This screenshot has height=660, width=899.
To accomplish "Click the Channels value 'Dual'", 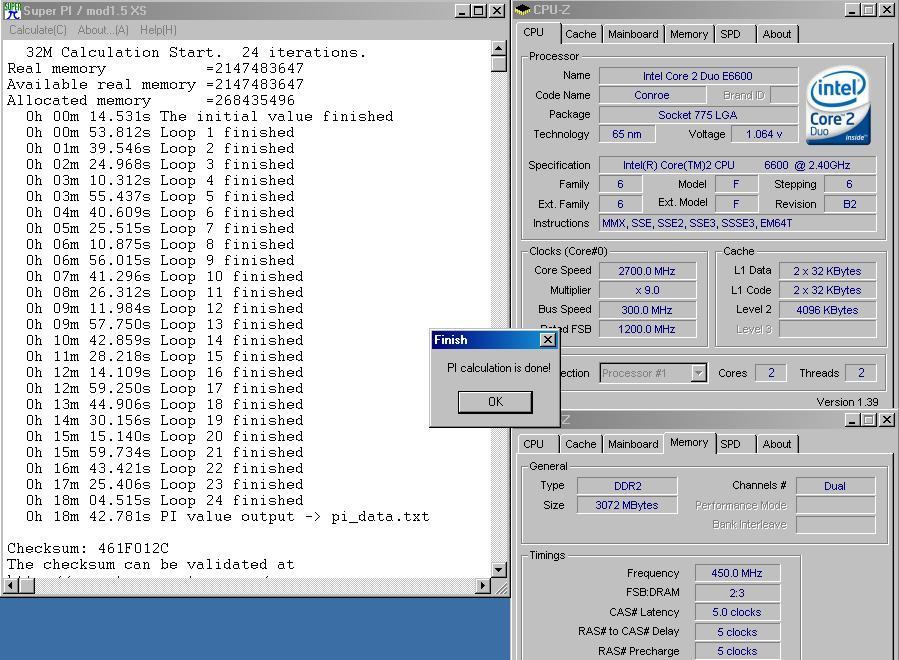I will pyautogui.click(x=835, y=486).
